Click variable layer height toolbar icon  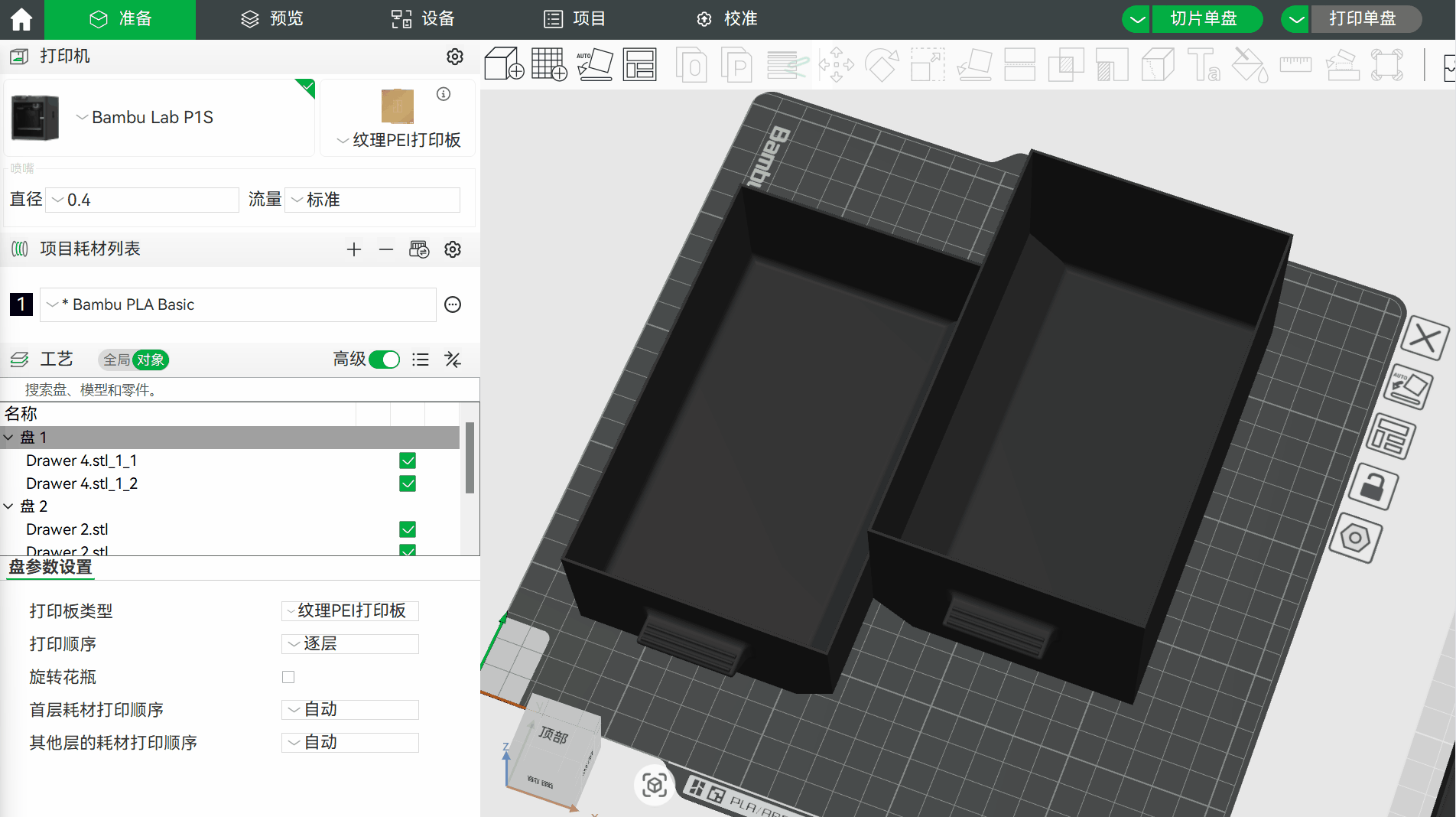(787, 65)
